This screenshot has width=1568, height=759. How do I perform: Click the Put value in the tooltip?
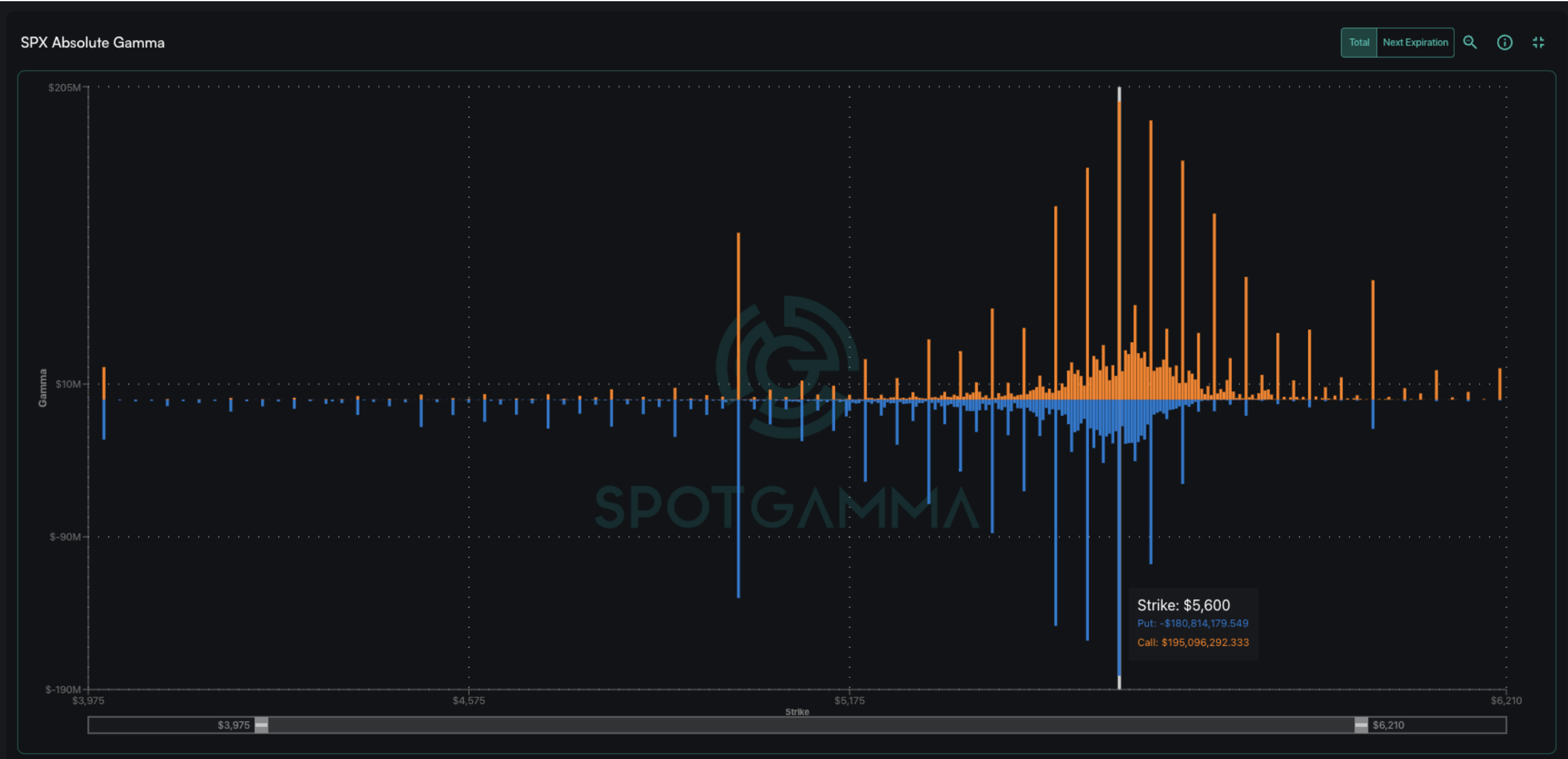(1192, 623)
